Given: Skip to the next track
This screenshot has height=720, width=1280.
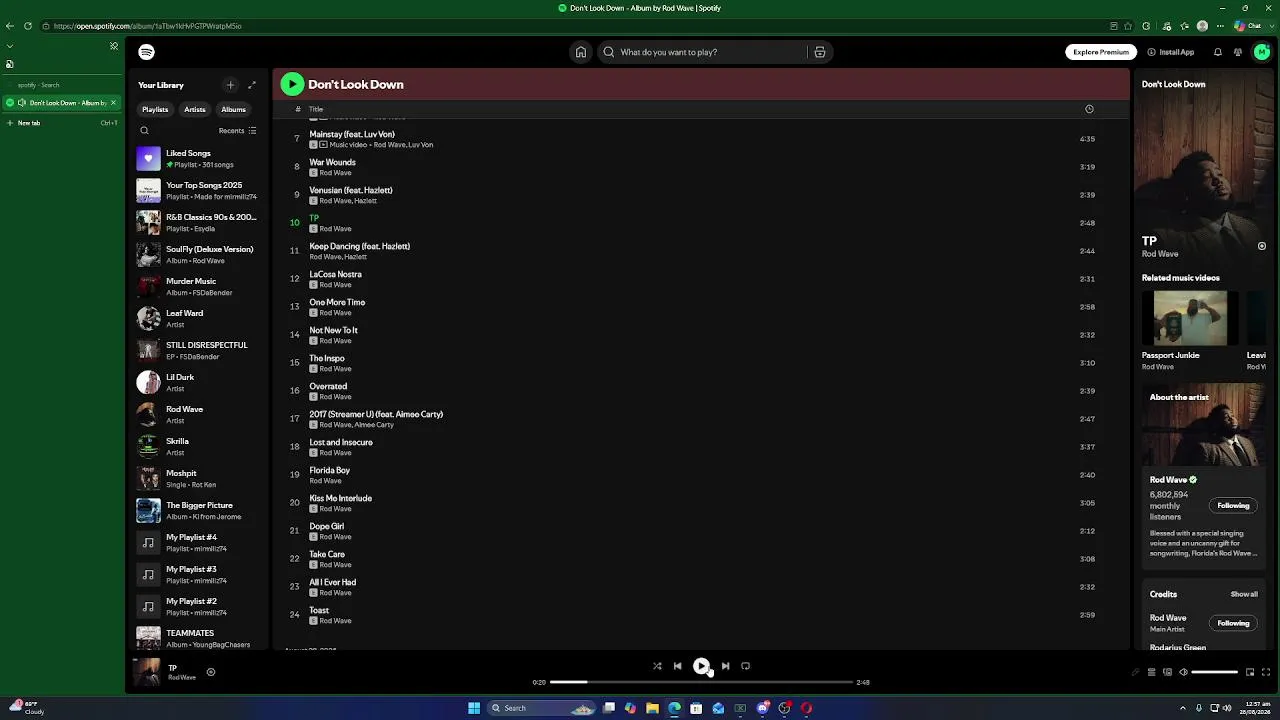Looking at the screenshot, I should [725, 666].
